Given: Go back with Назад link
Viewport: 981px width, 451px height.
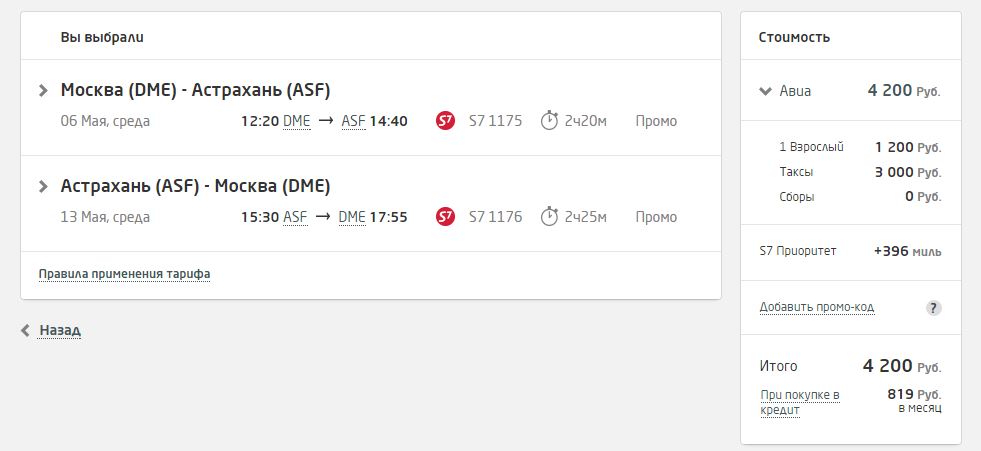Looking at the screenshot, I should (60, 330).
